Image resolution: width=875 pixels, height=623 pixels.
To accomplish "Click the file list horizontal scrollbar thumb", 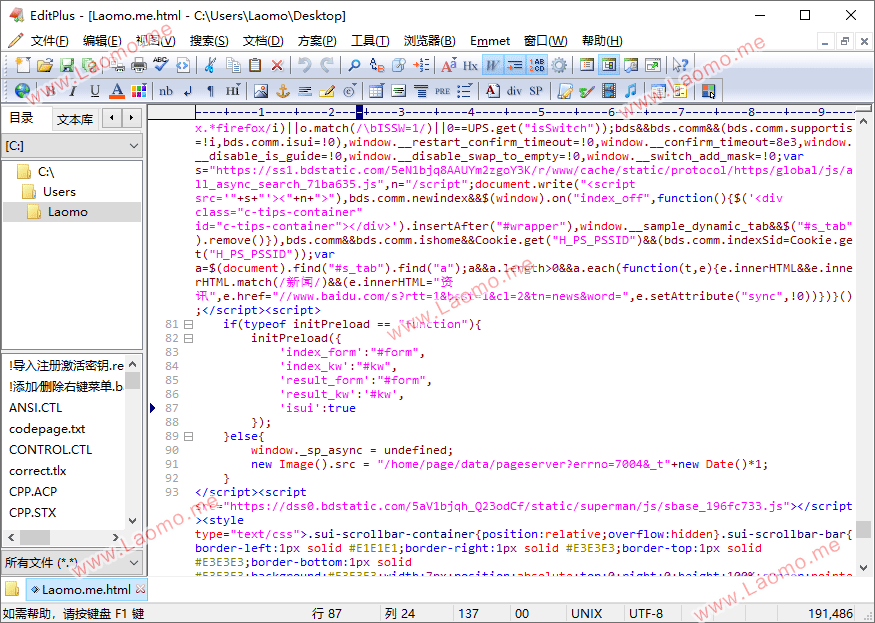I will coord(35,537).
